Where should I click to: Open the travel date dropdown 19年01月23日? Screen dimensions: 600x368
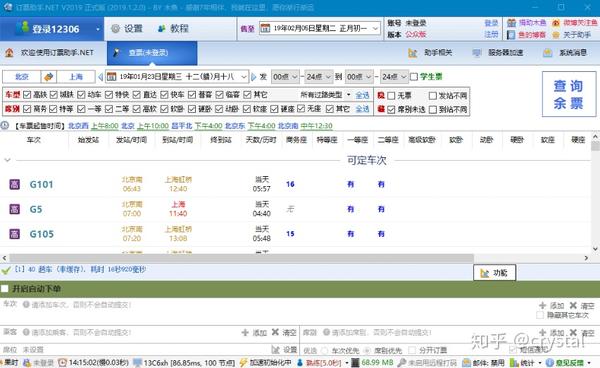coord(244,77)
